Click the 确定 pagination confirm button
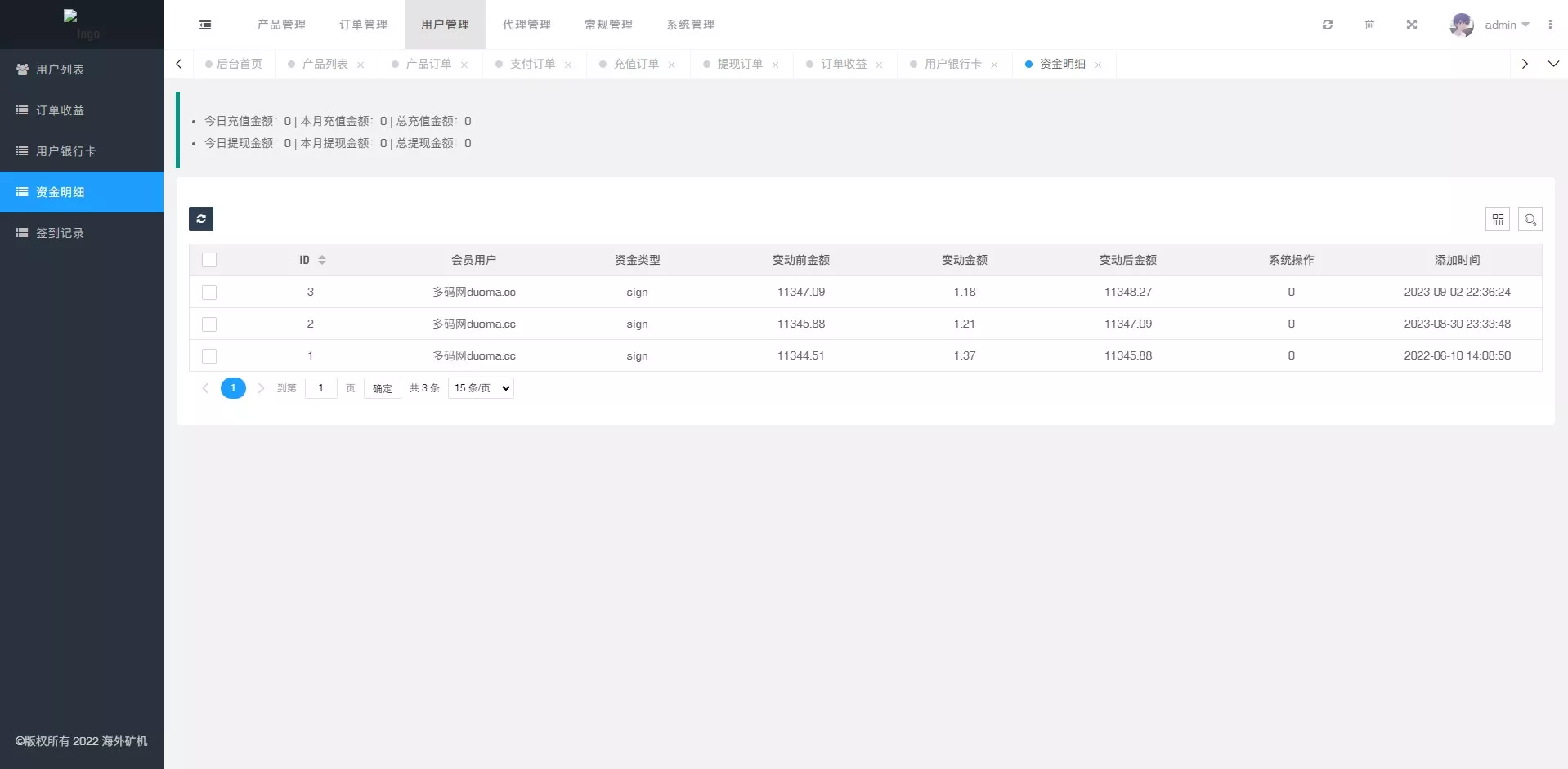 pyautogui.click(x=382, y=388)
